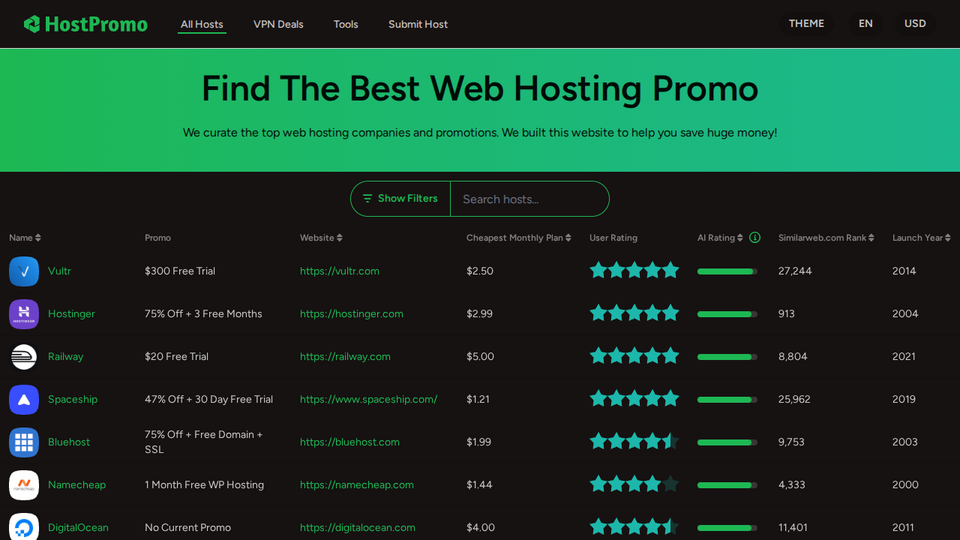This screenshot has width=960, height=540.
Task: Open the EN language selector
Action: [x=865, y=23]
